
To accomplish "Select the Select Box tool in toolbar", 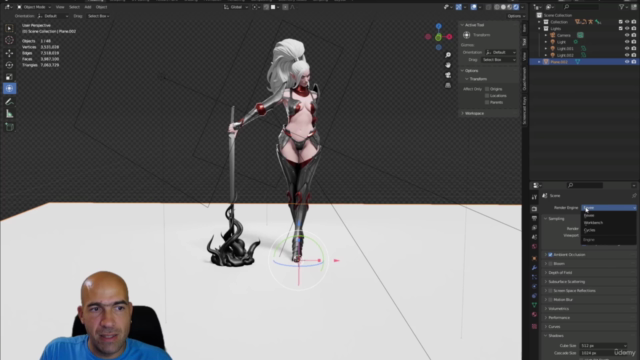I will click(x=9, y=28).
